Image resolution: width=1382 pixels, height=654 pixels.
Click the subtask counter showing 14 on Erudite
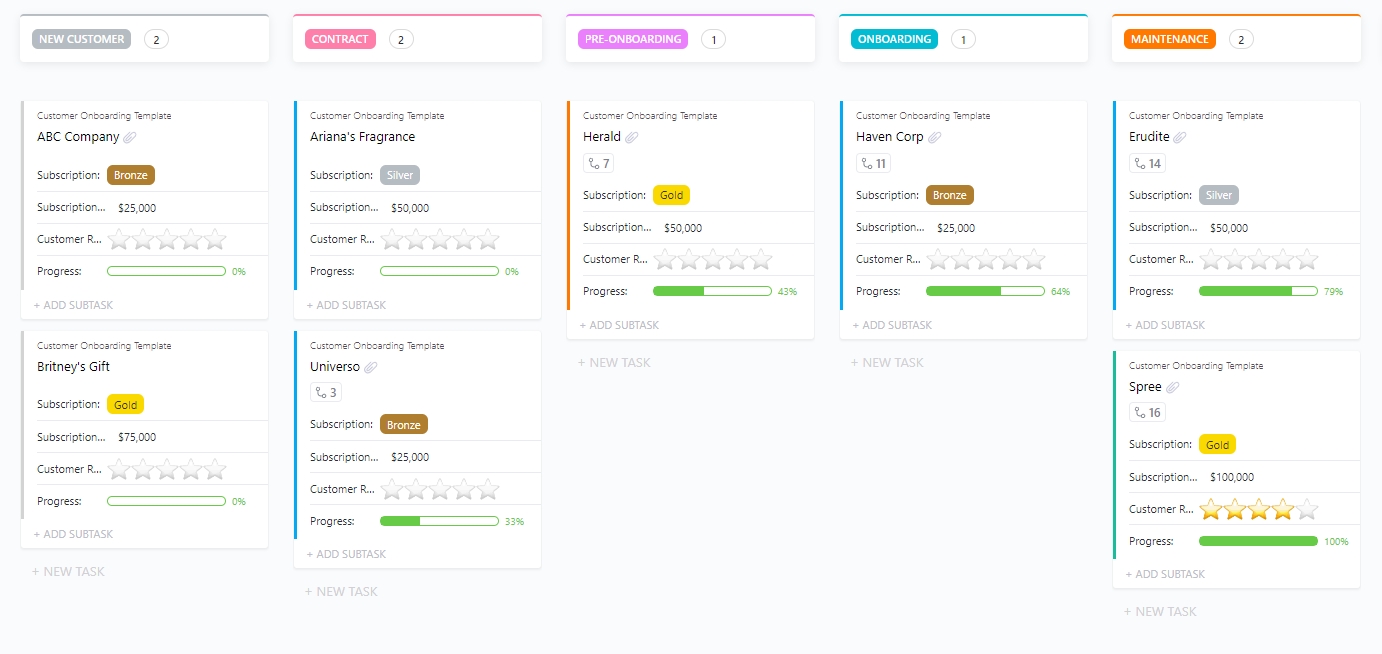pyautogui.click(x=1146, y=162)
